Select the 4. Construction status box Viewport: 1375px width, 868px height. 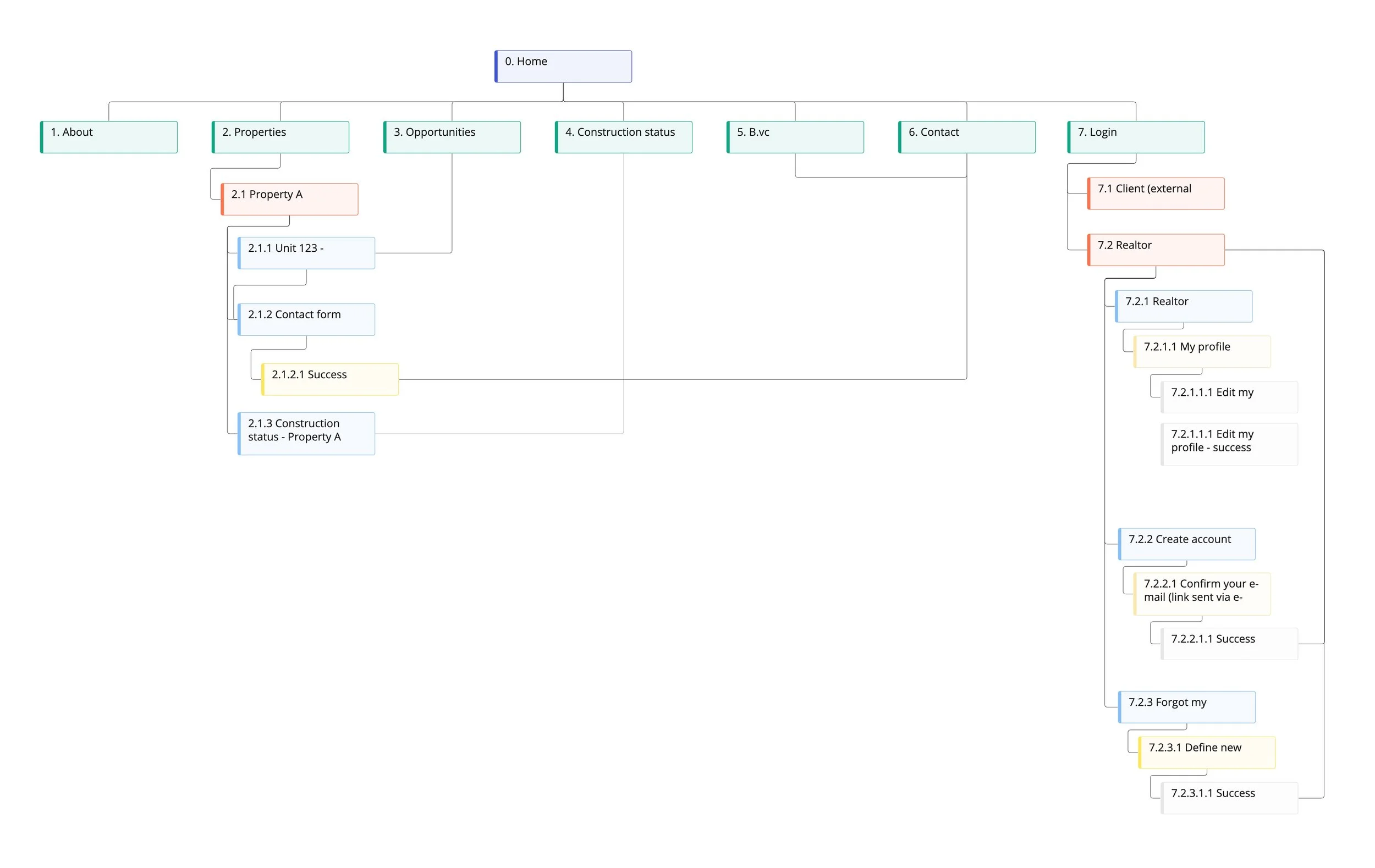click(623, 136)
